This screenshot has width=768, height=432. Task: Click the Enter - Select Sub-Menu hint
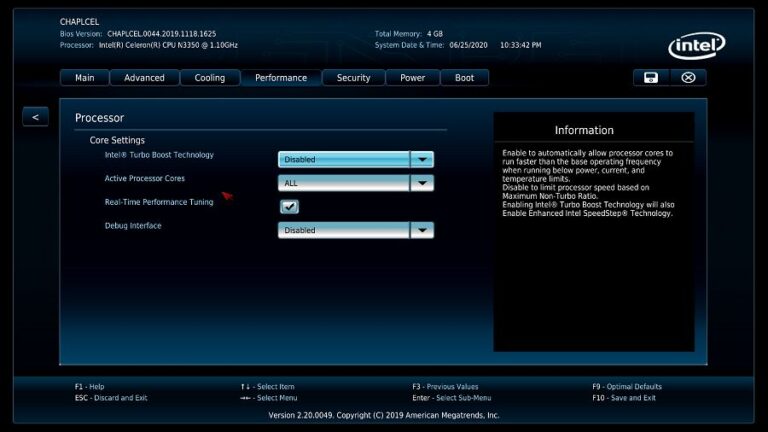coord(452,398)
